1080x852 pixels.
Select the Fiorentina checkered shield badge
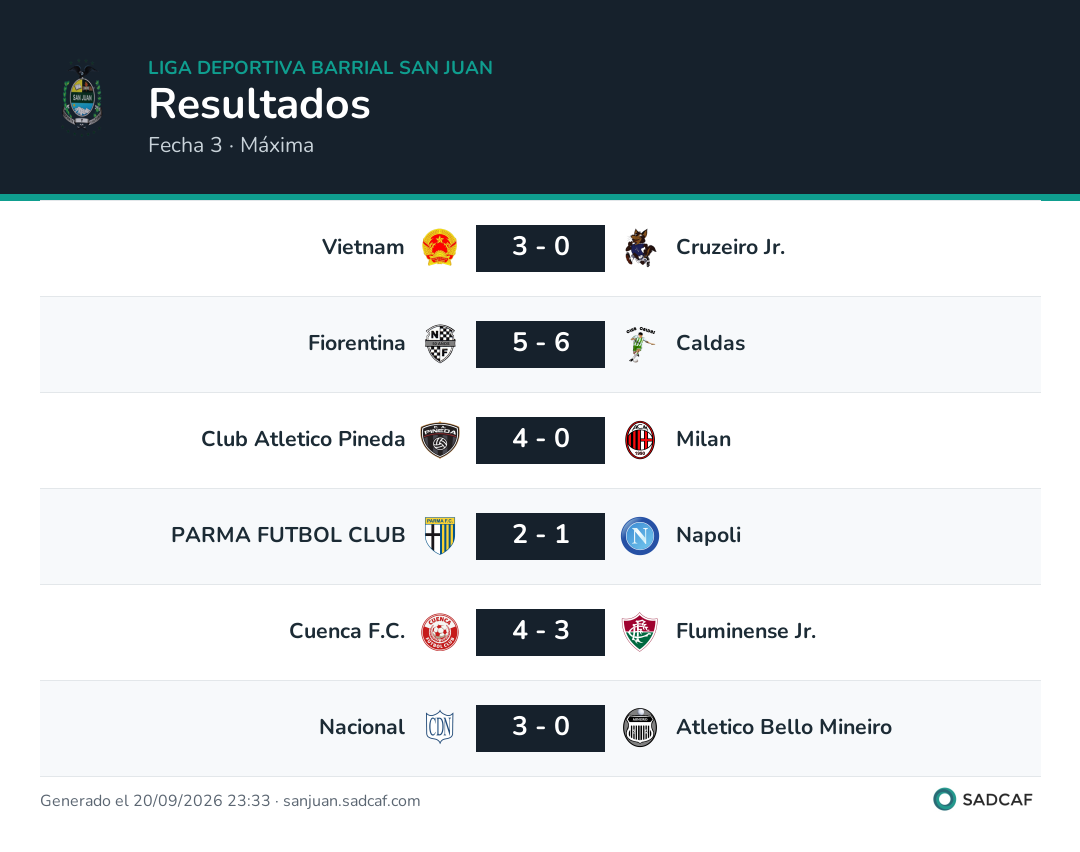[439, 344]
